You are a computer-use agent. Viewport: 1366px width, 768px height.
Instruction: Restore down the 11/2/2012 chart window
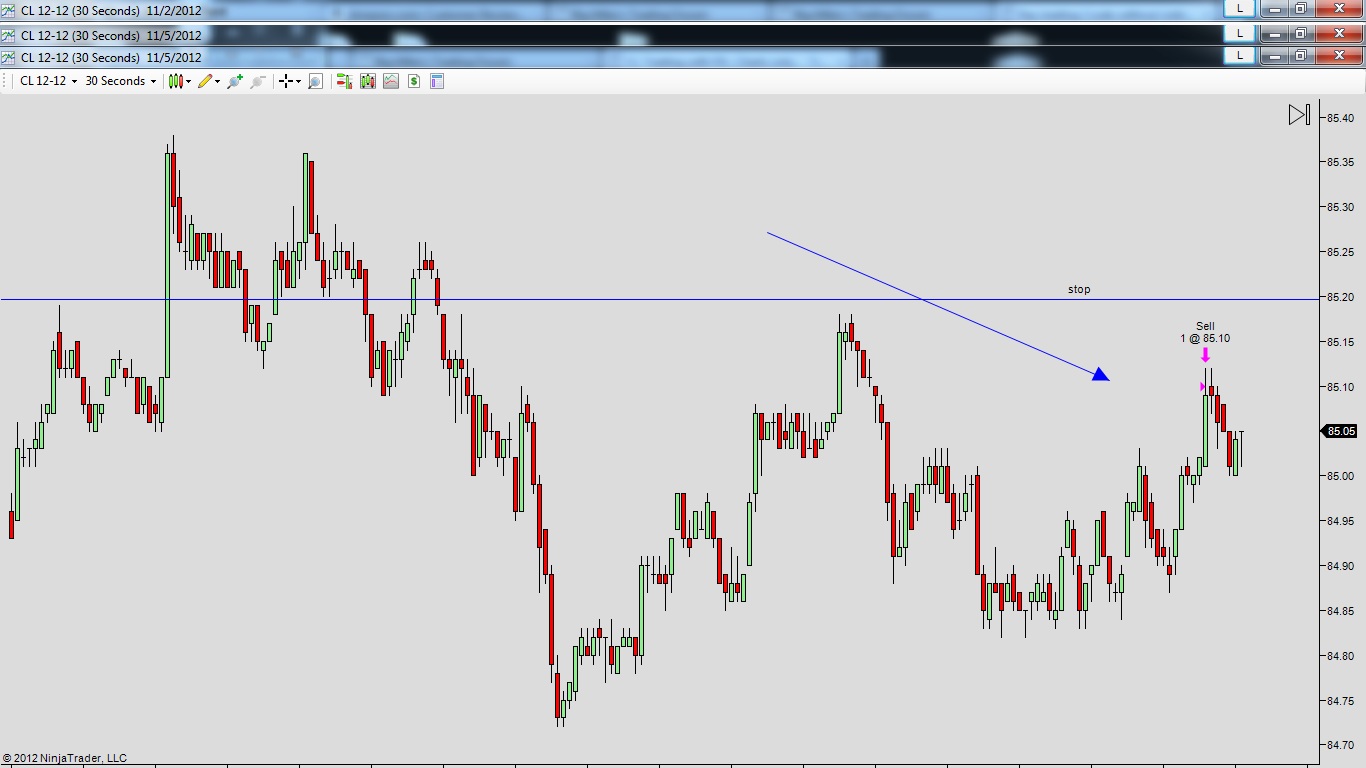coord(1300,8)
